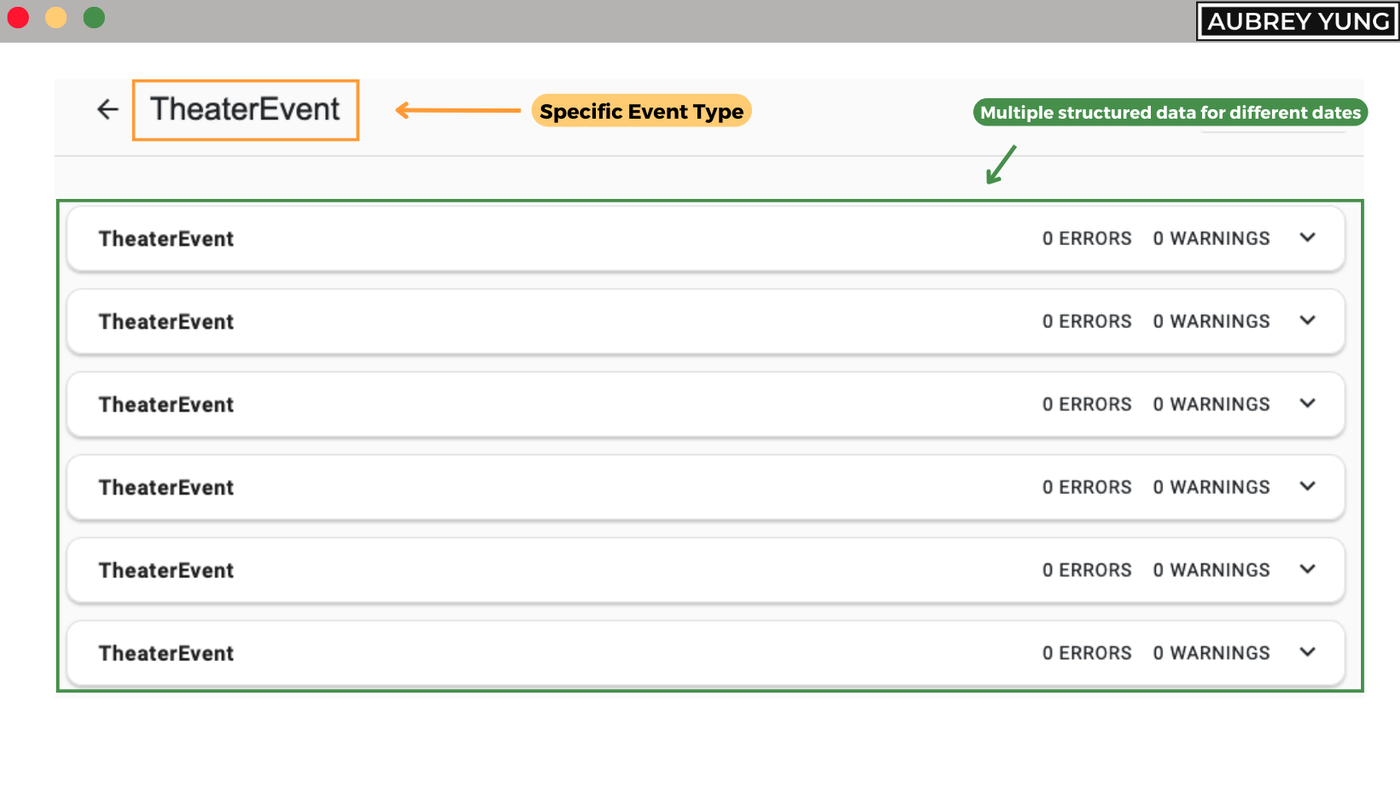Click the yellow minimize dot
Image resolution: width=1400 pixels, height=789 pixels.
[x=56, y=17]
